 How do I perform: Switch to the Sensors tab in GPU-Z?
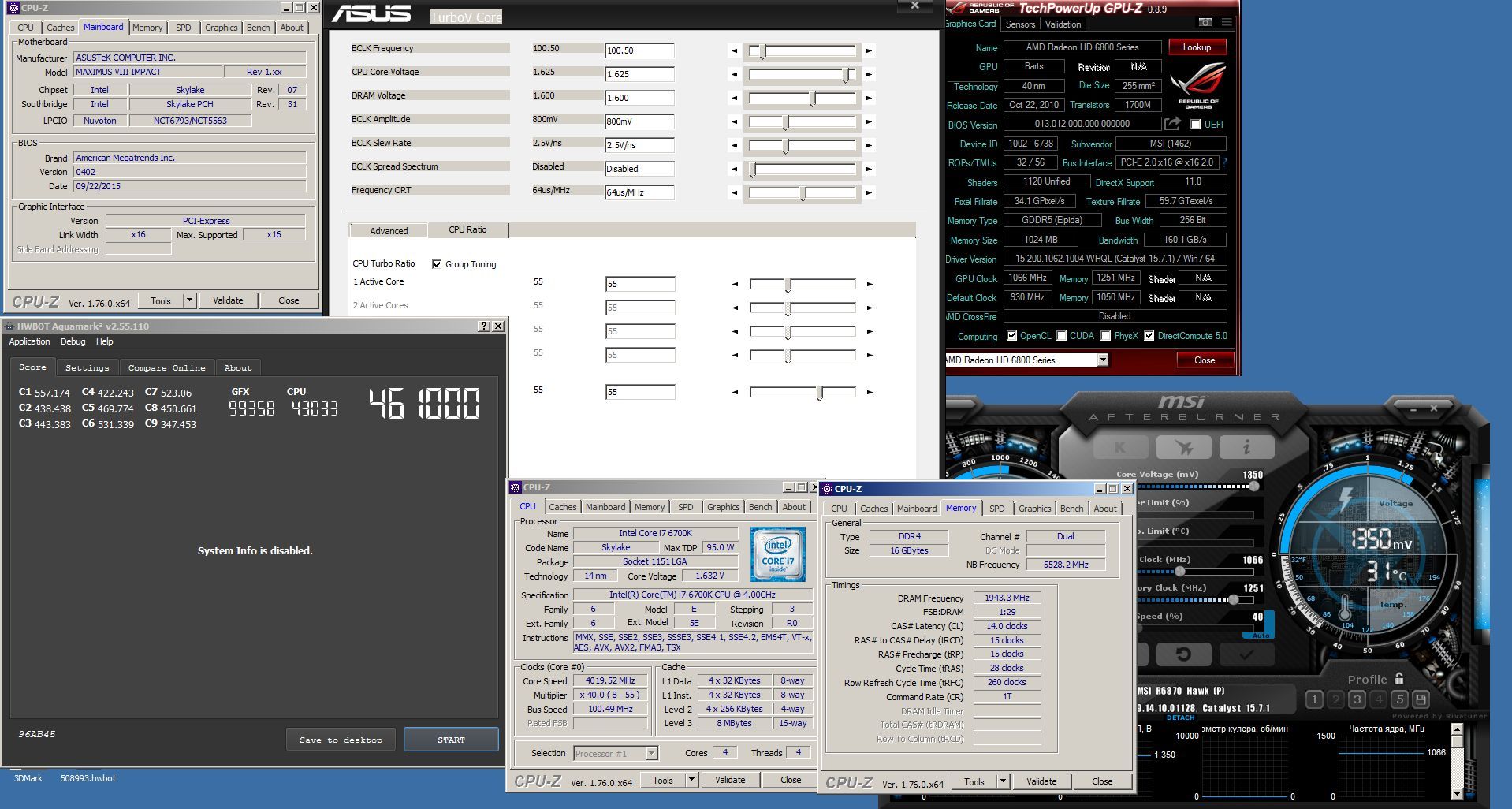tap(1020, 24)
